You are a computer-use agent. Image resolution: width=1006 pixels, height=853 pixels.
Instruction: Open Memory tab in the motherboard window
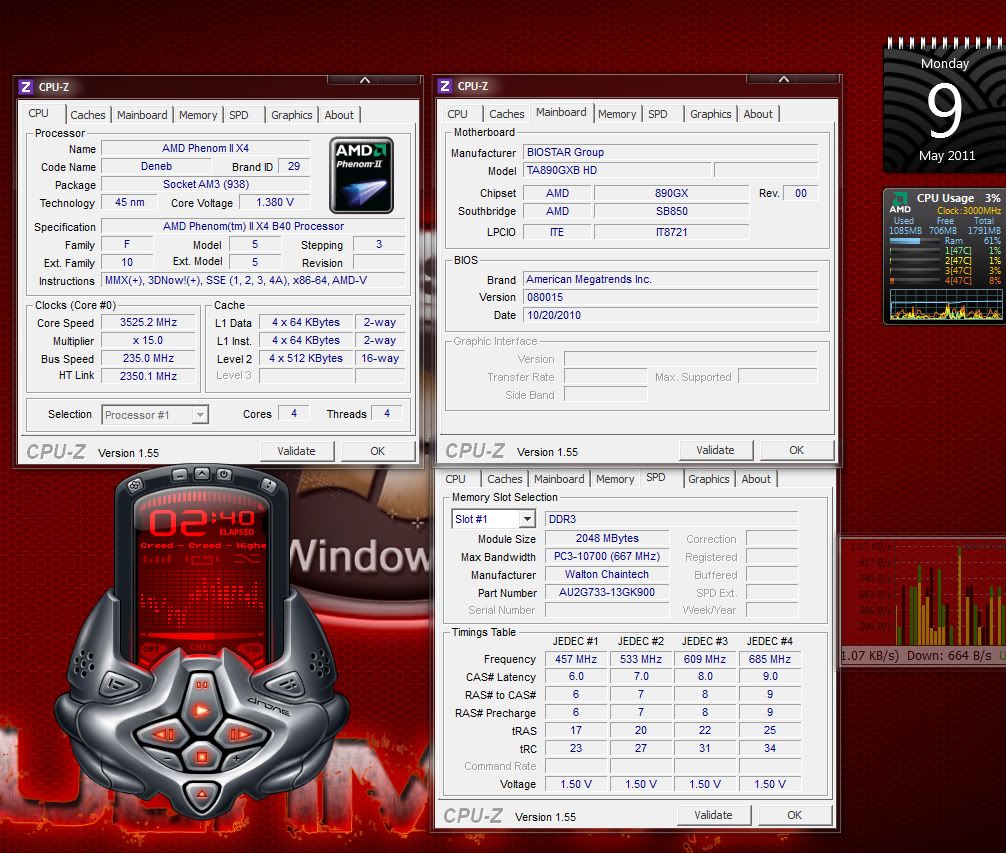[617, 114]
